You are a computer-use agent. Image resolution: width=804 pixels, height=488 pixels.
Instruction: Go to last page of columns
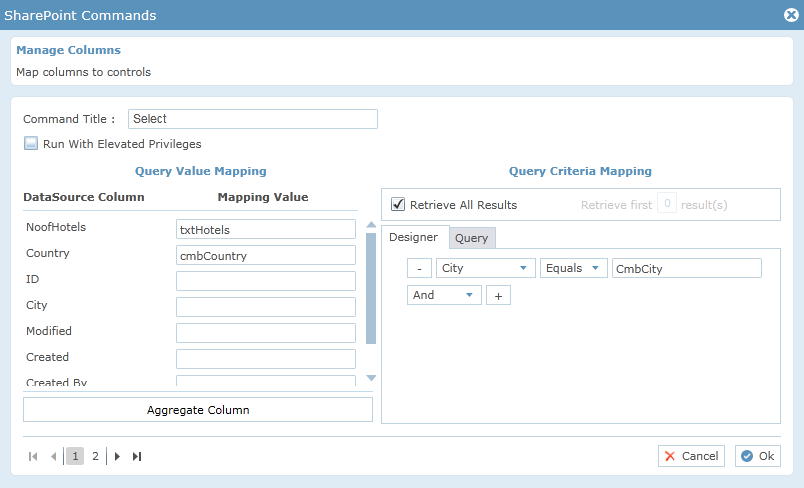pyautogui.click(x=137, y=456)
